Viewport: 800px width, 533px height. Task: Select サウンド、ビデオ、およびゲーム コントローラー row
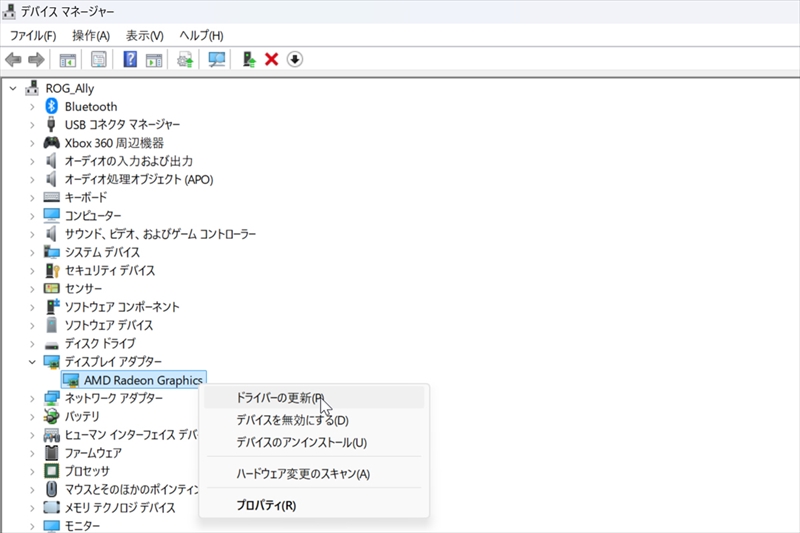point(160,234)
